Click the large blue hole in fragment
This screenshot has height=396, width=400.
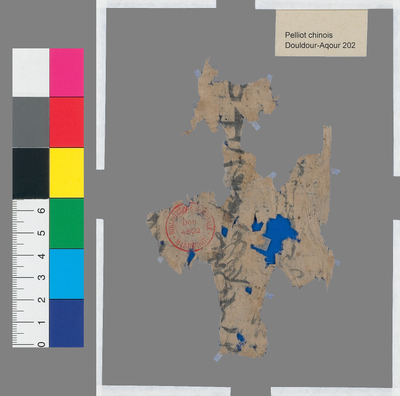point(275,238)
